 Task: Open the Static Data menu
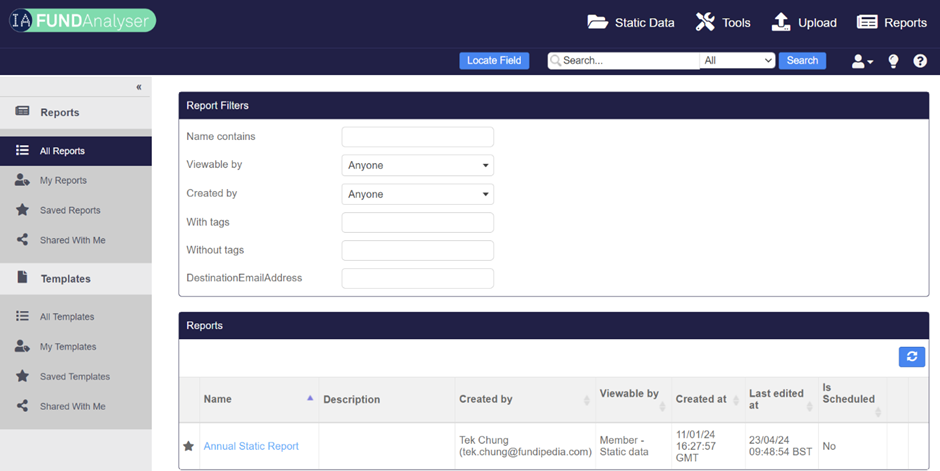(631, 22)
